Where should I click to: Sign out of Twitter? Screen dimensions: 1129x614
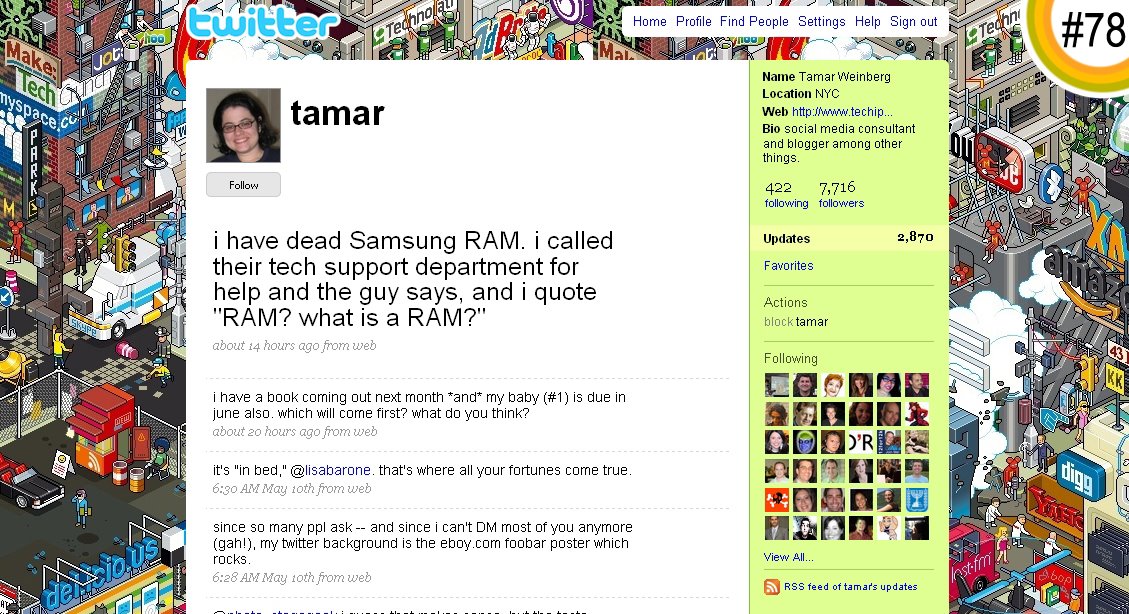pyautogui.click(x=913, y=21)
